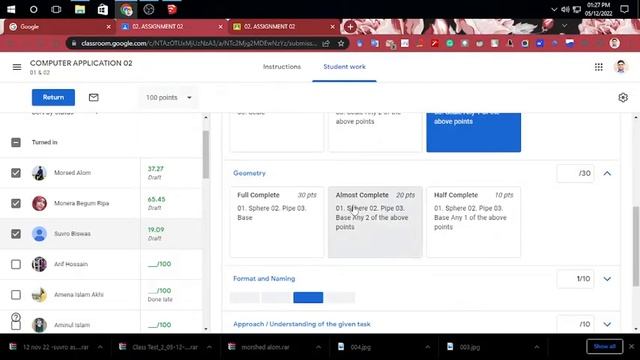Click the blue Return button
Screen dimensions: 640x360
[x=53, y=98]
